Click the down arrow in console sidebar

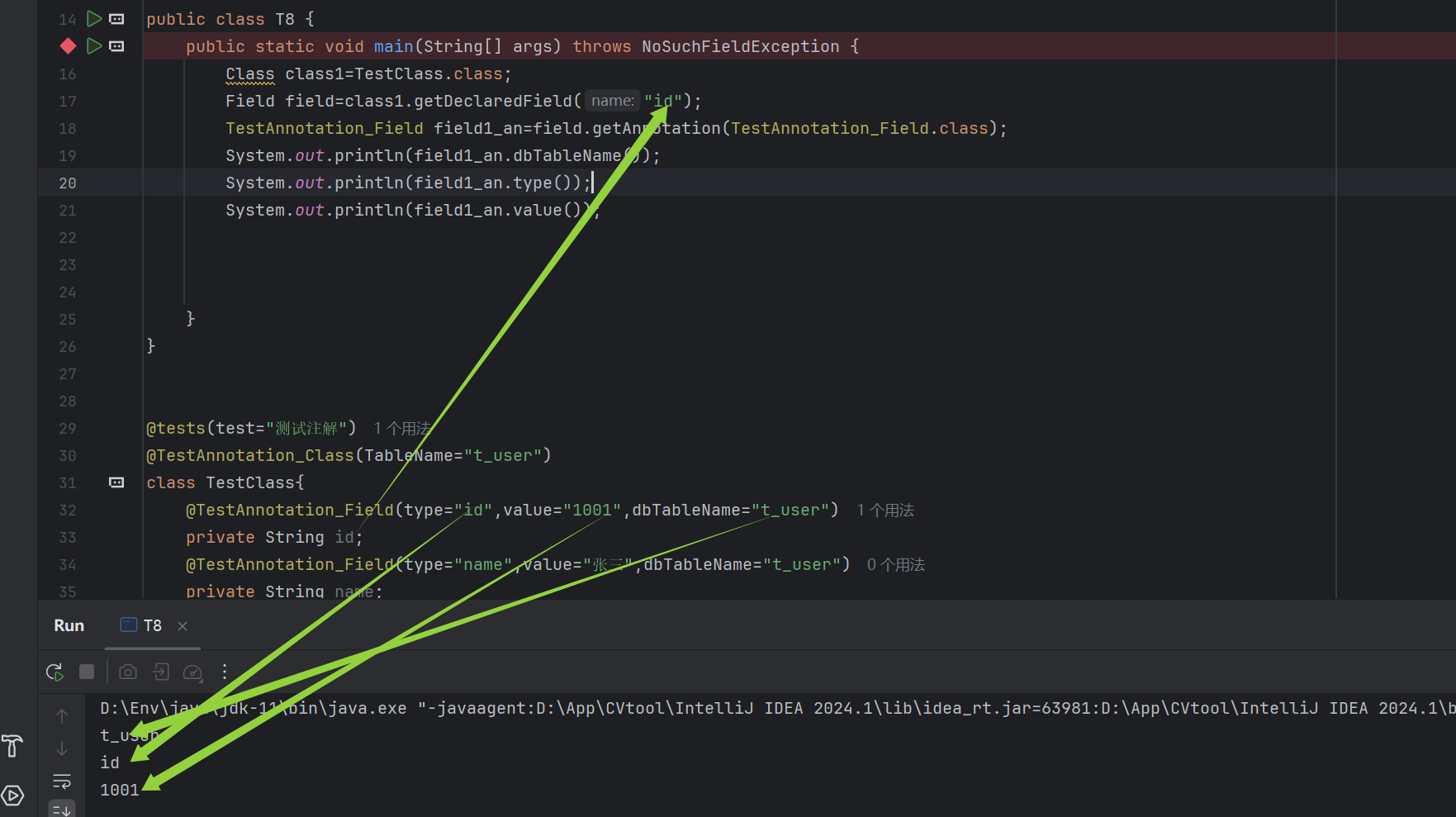coord(62,748)
